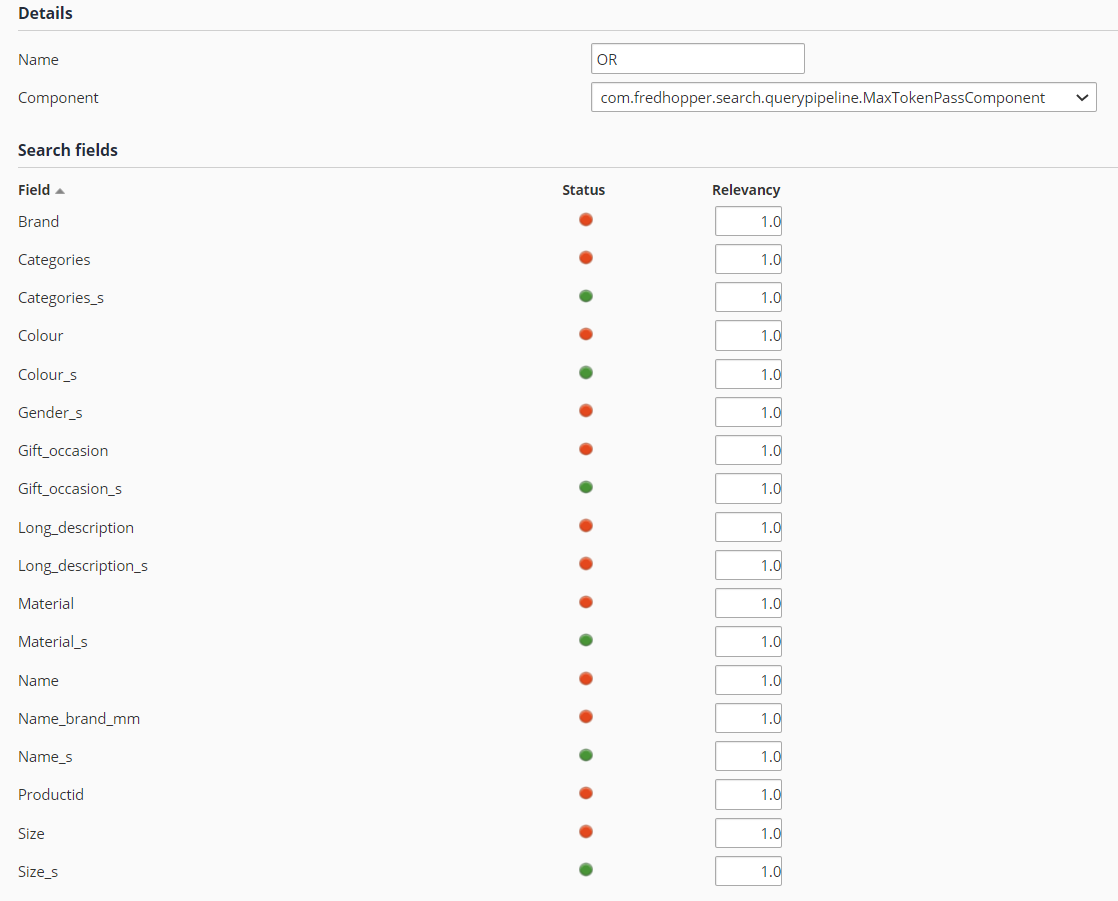
Task: Select the Relevancy input for Size
Action: click(748, 833)
